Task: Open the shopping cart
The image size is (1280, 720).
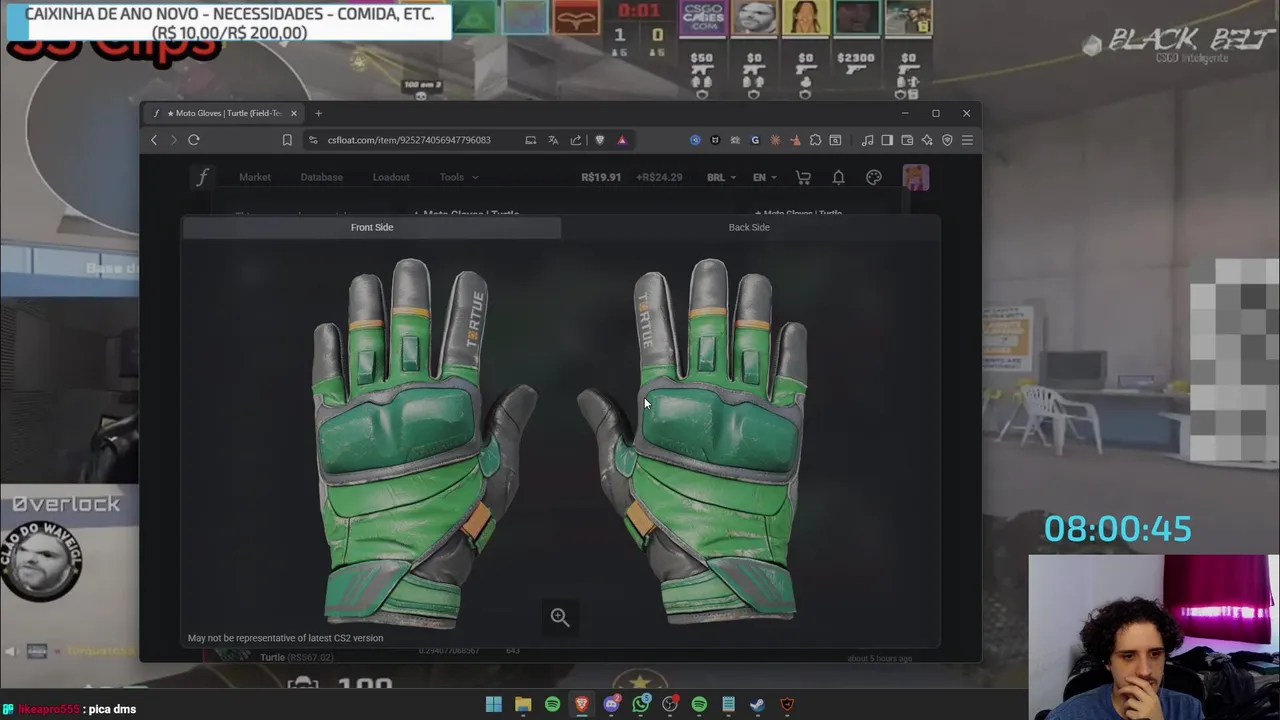Action: point(803,177)
